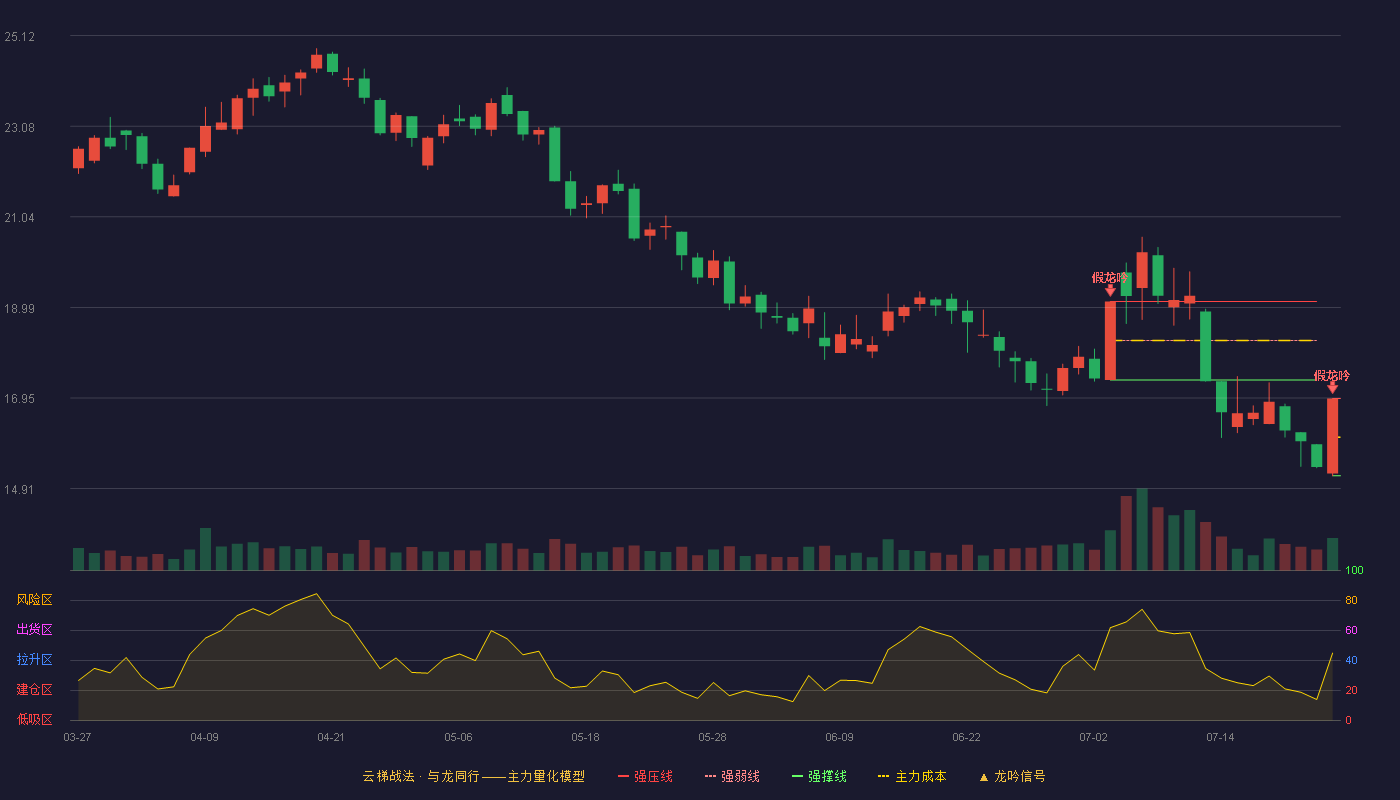1400x800 pixels.
Task: Click the 低吸区 zone label
Action: click(x=34, y=719)
